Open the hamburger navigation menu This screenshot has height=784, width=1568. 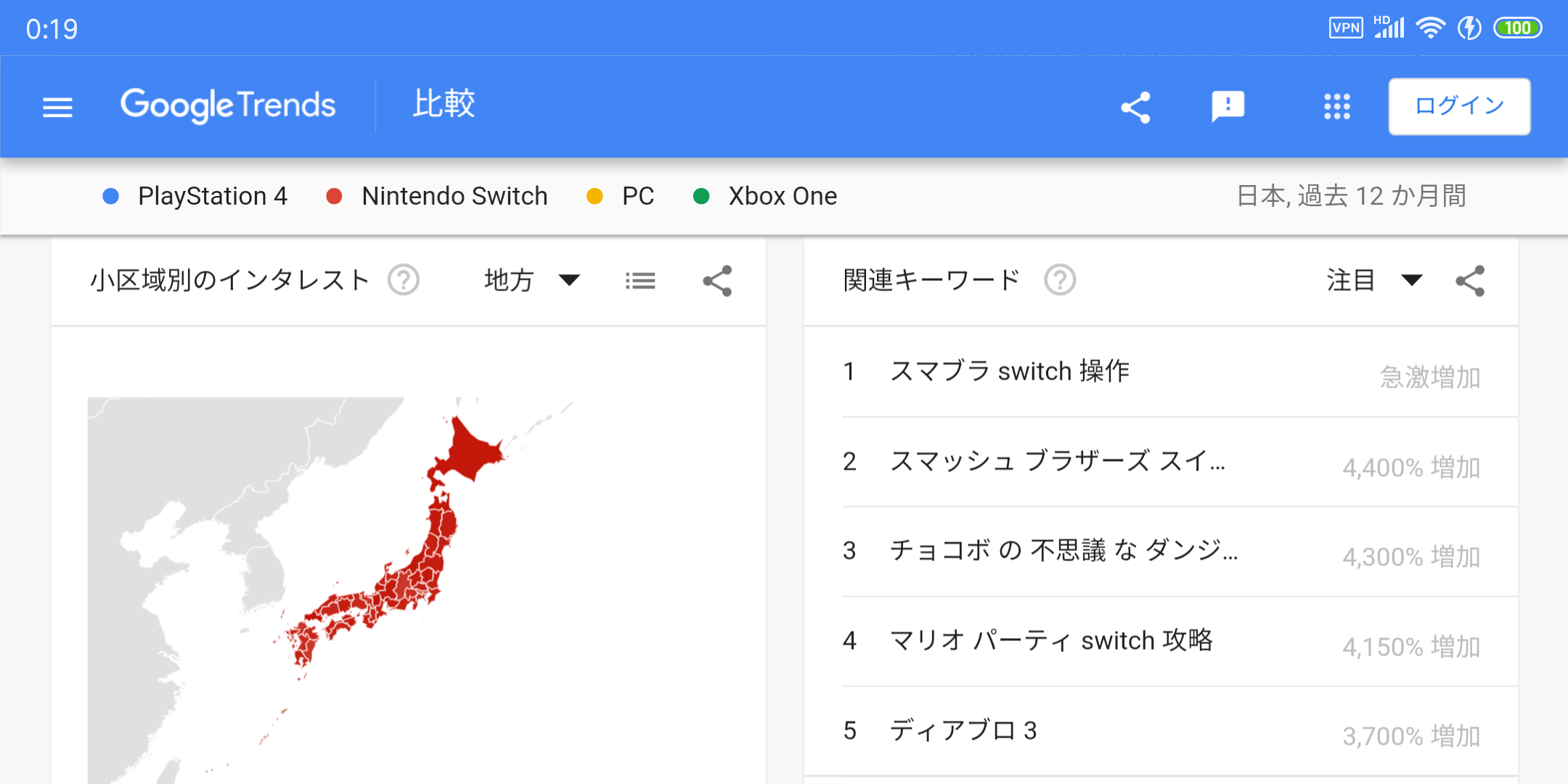tap(57, 107)
